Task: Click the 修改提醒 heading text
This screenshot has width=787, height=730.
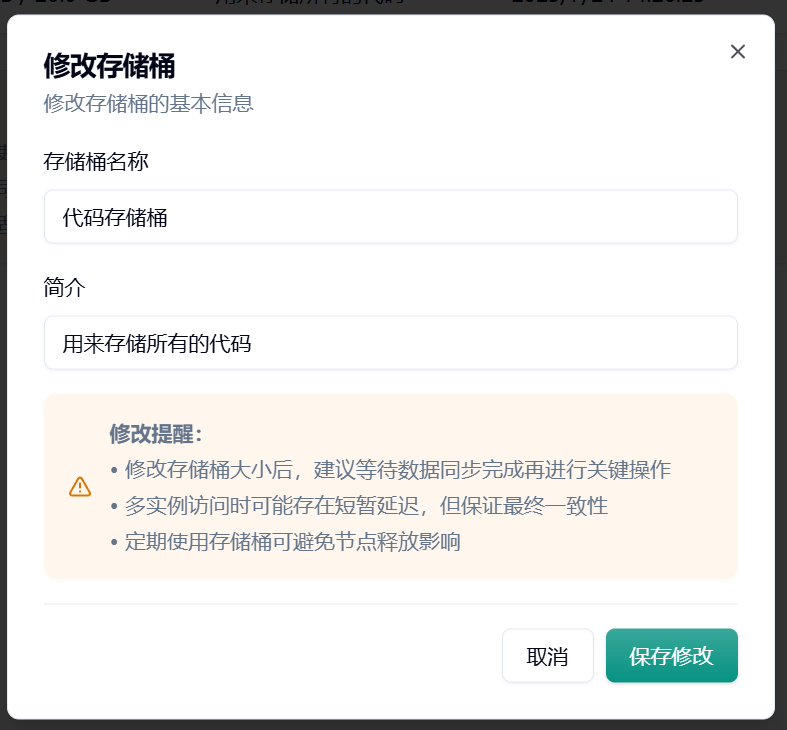Action: point(155,434)
